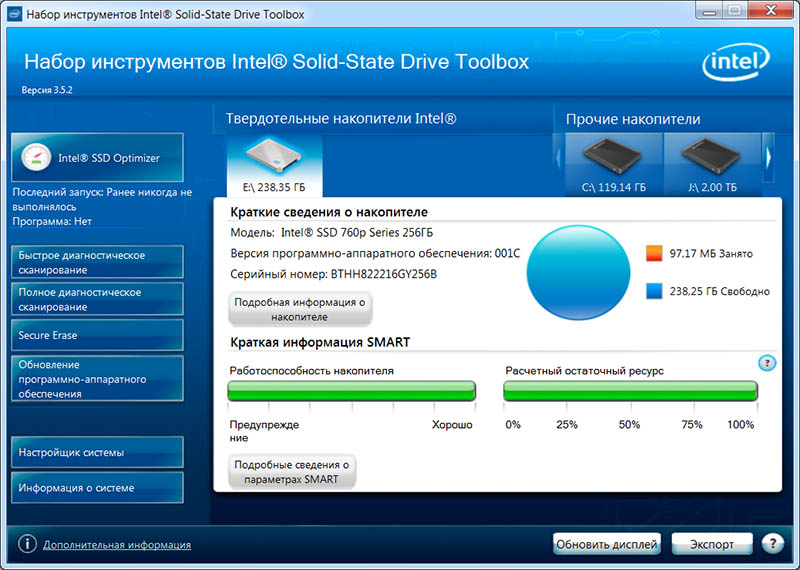
Task: Click Подробная информация о накопителе button
Action: [300, 309]
